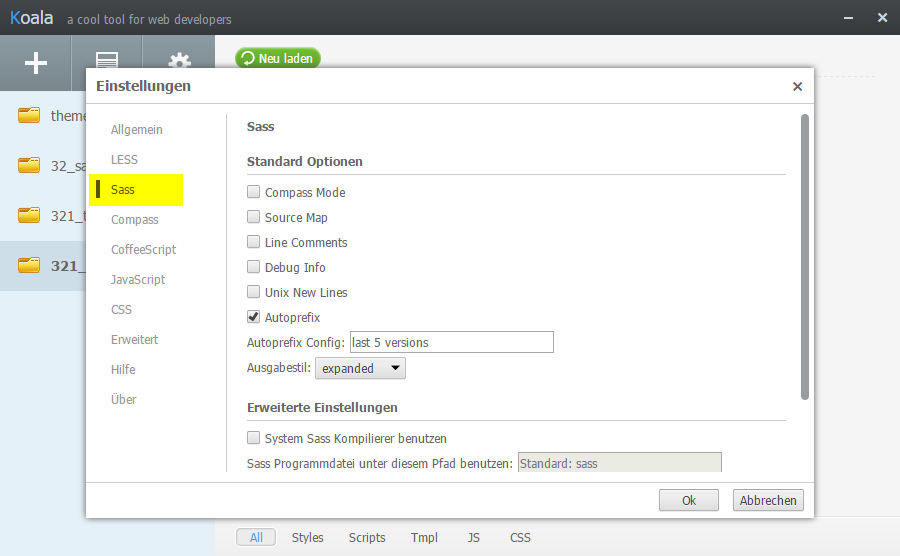Close the Einstellungen dialog with X
Viewport: 900px width, 556px height.
(797, 87)
